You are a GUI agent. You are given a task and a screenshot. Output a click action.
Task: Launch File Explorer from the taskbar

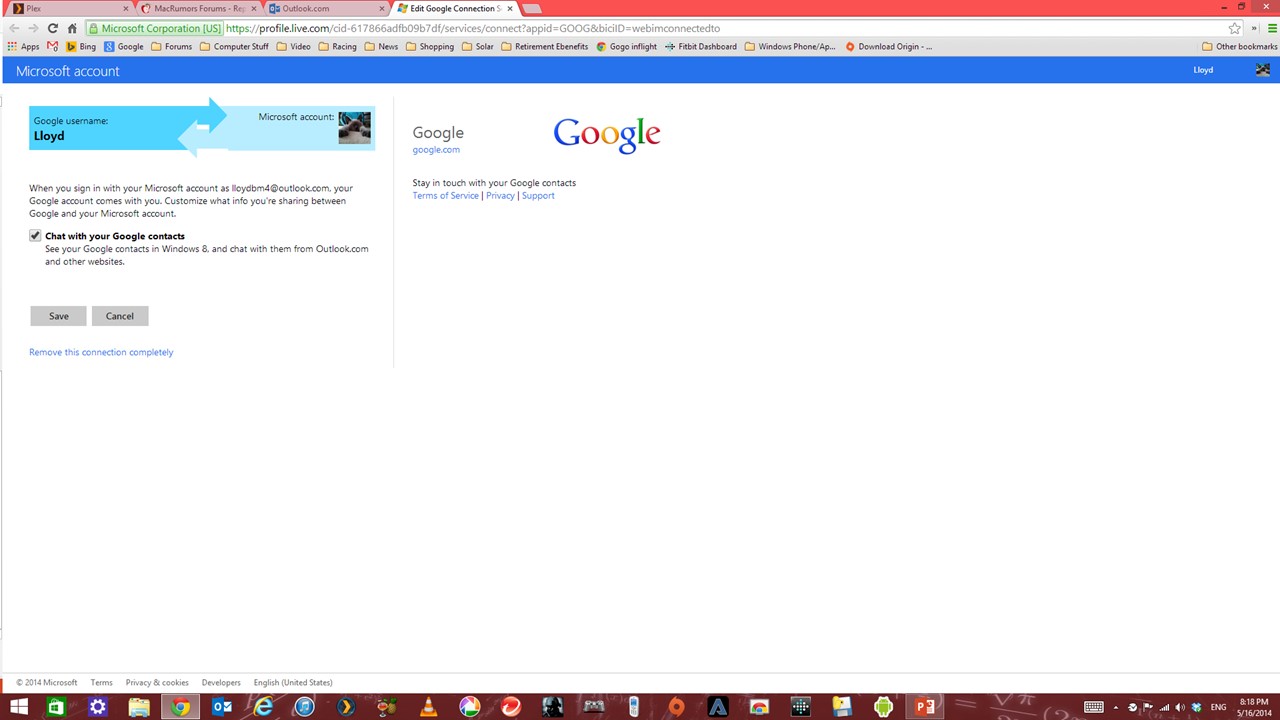[139, 707]
